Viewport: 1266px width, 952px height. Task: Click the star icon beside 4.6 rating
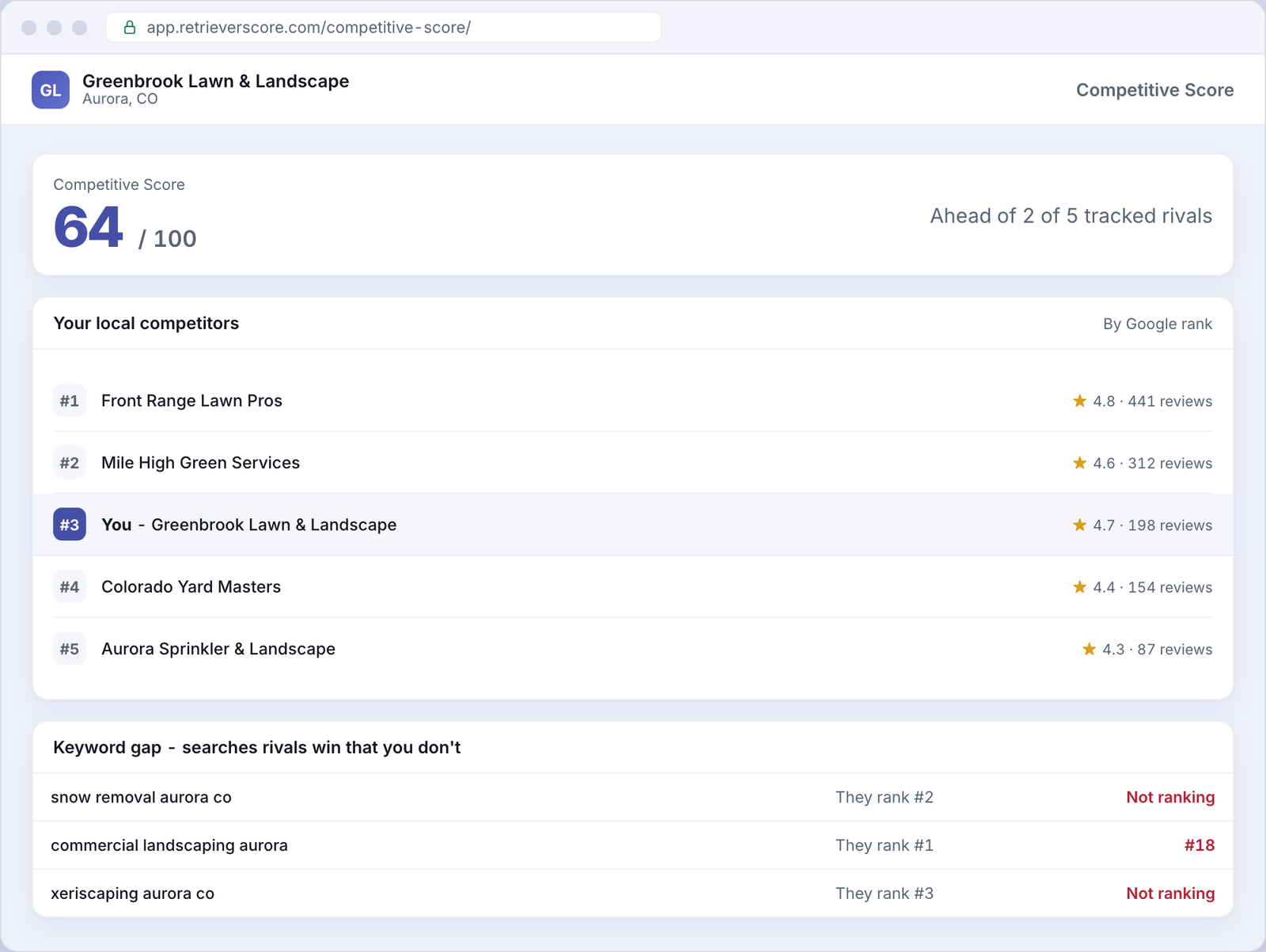click(1079, 463)
